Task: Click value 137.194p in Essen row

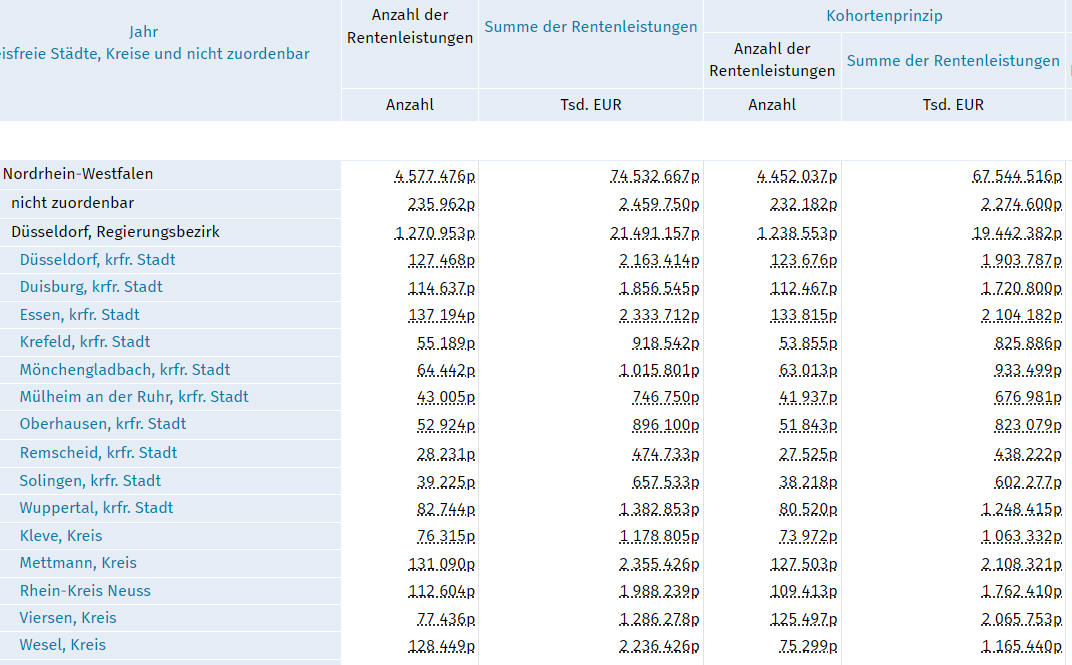Action: click(442, 316)
